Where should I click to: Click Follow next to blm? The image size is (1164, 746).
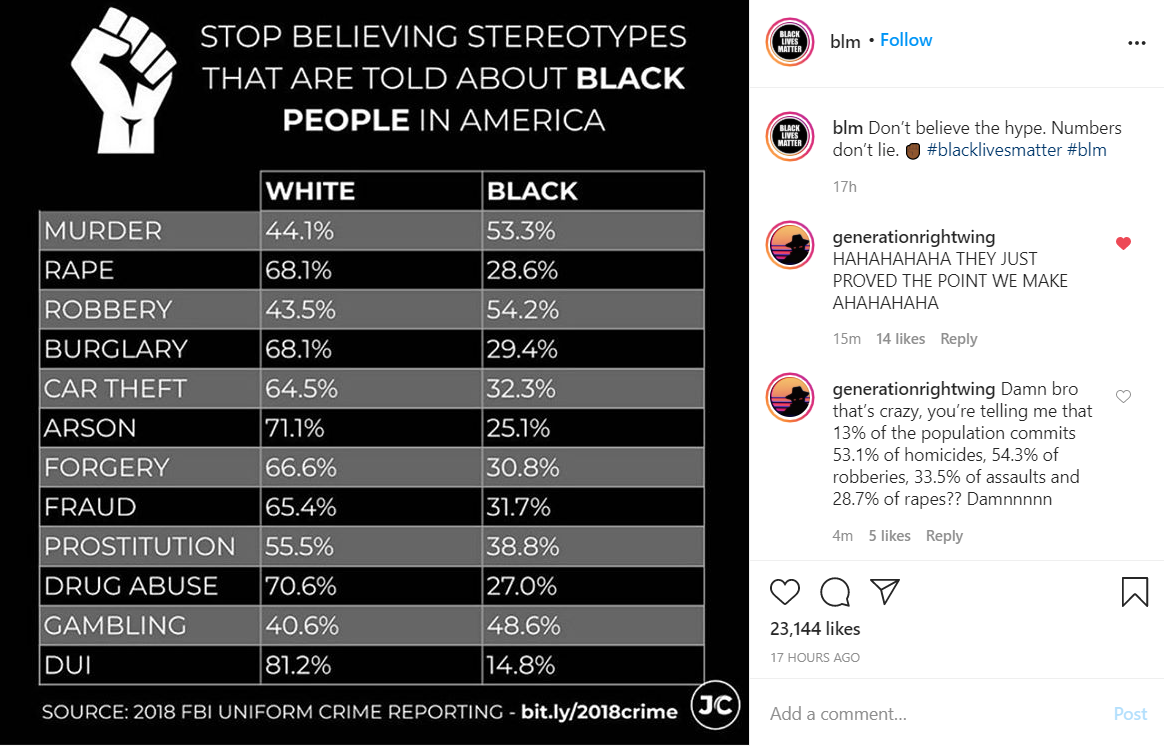click(906, 40)
